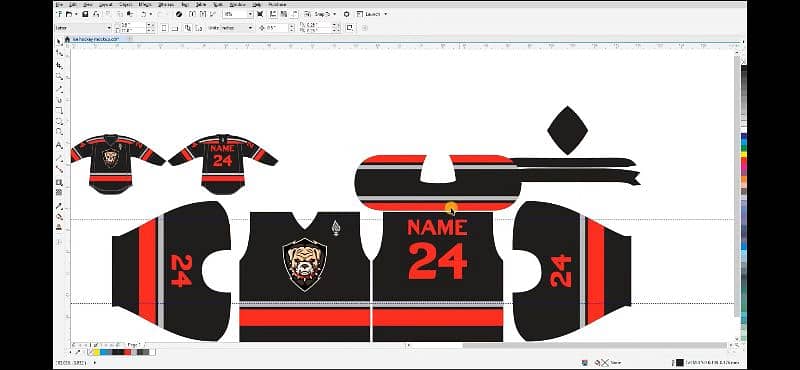Select the Drop Shadow tool
Screen dimensions: 800x370
(59, 182)
